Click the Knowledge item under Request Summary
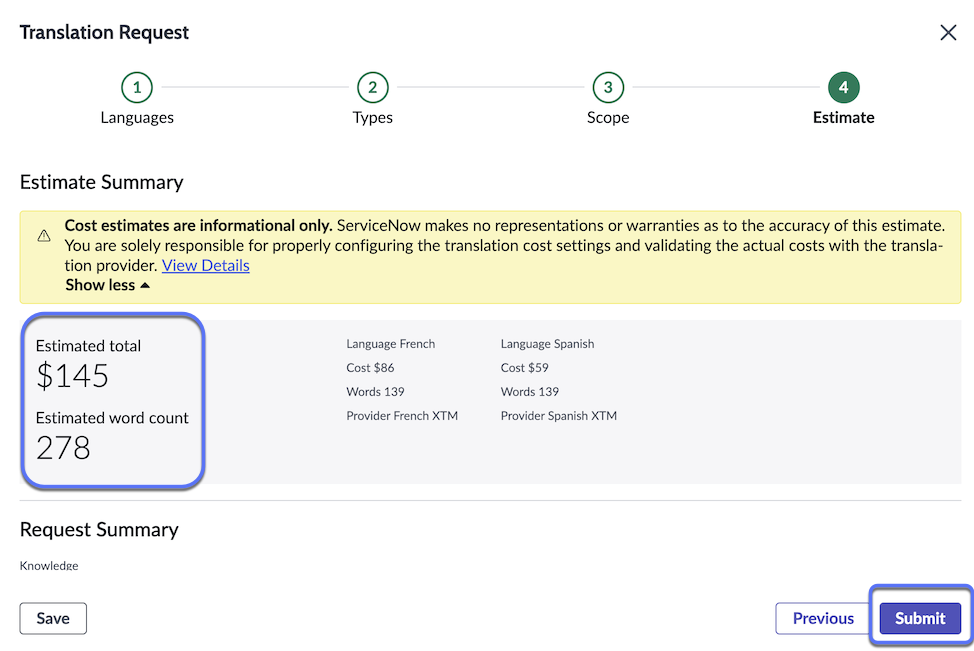 pos(49,565)
